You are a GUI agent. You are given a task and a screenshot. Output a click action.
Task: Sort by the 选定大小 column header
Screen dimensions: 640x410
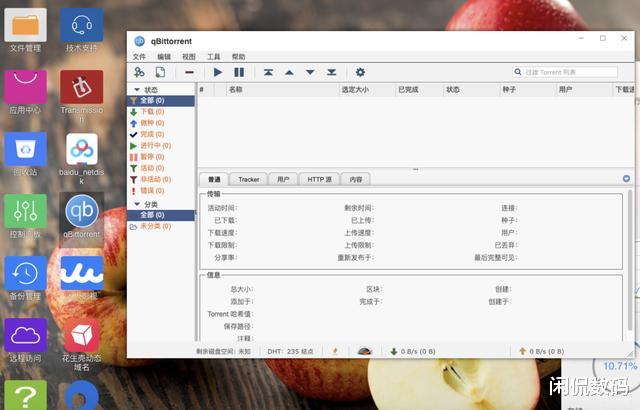point(367,89)
